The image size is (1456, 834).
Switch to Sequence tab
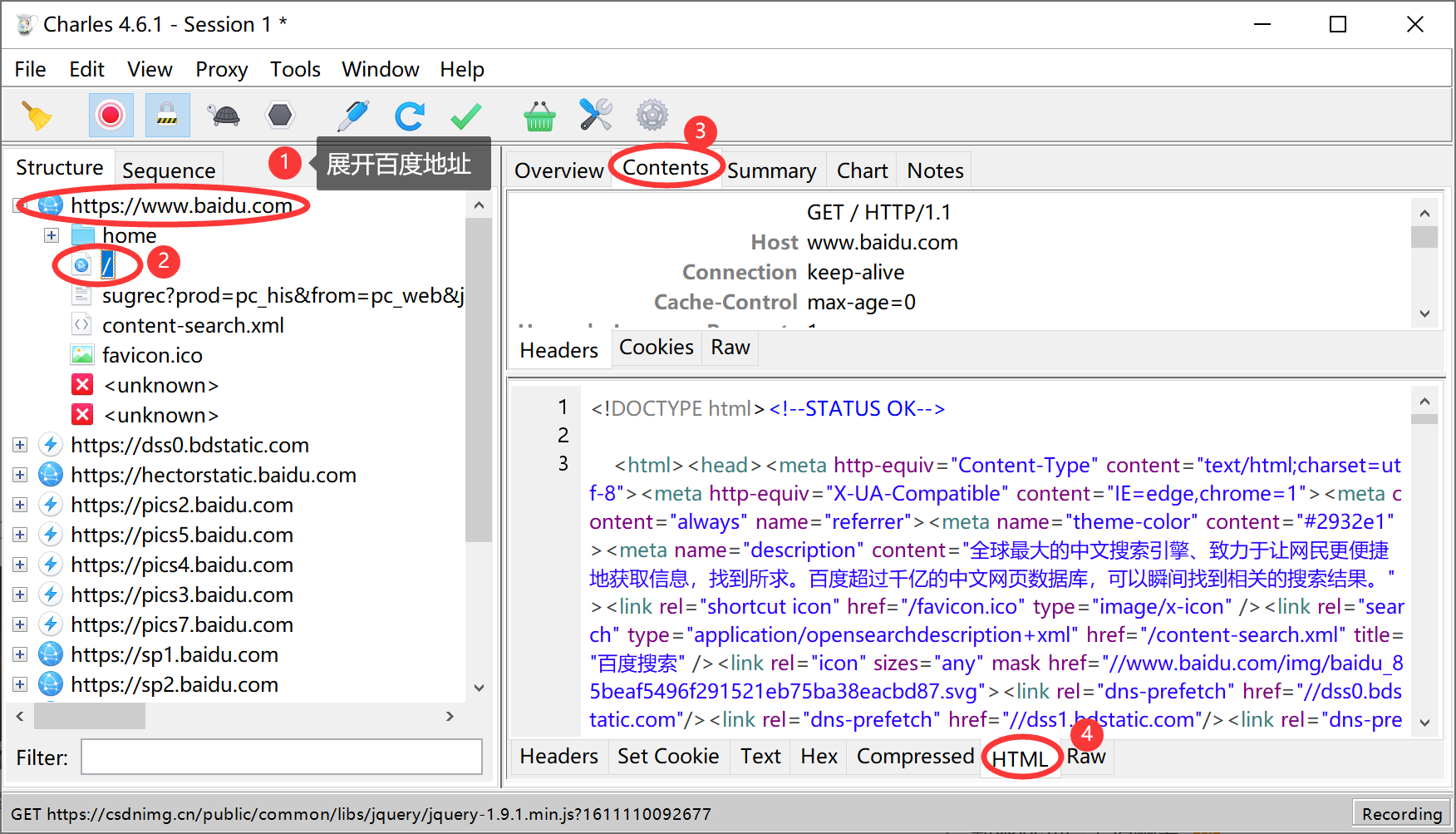(169, 170)
